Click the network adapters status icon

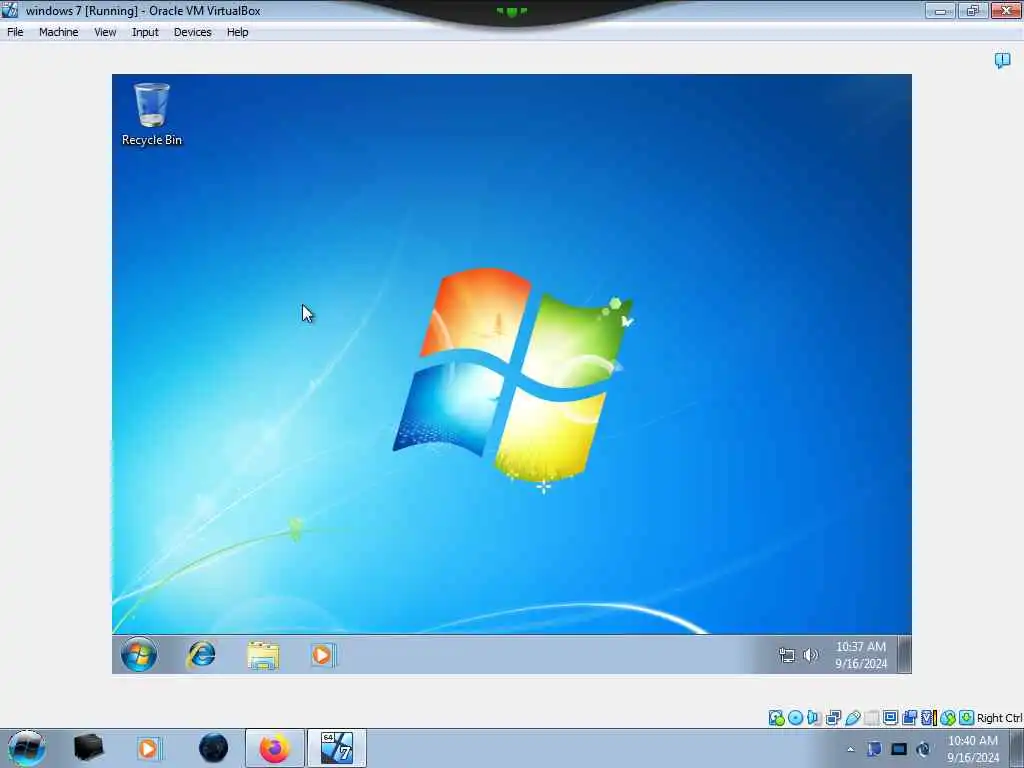(833, 718)
